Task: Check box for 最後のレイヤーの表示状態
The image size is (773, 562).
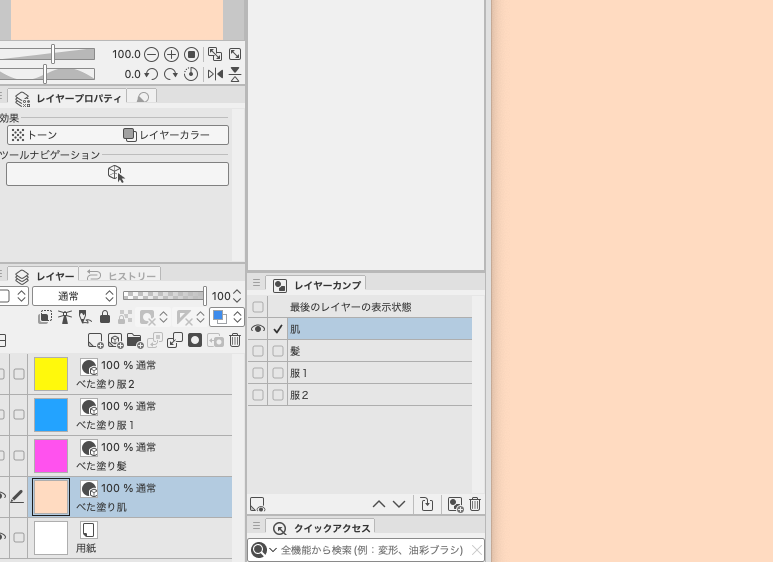Action: [258, 307]
